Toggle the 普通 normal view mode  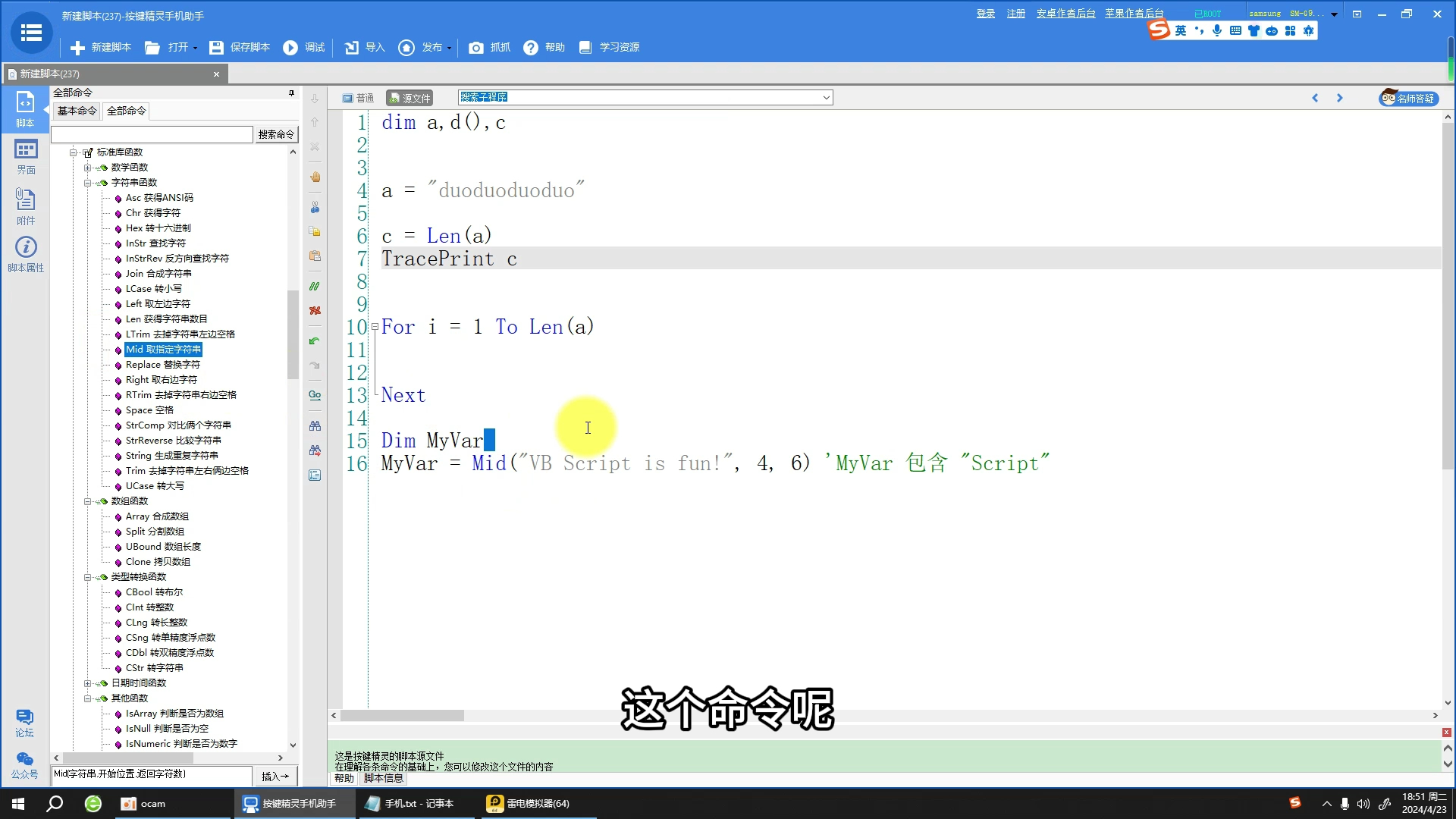359,98
